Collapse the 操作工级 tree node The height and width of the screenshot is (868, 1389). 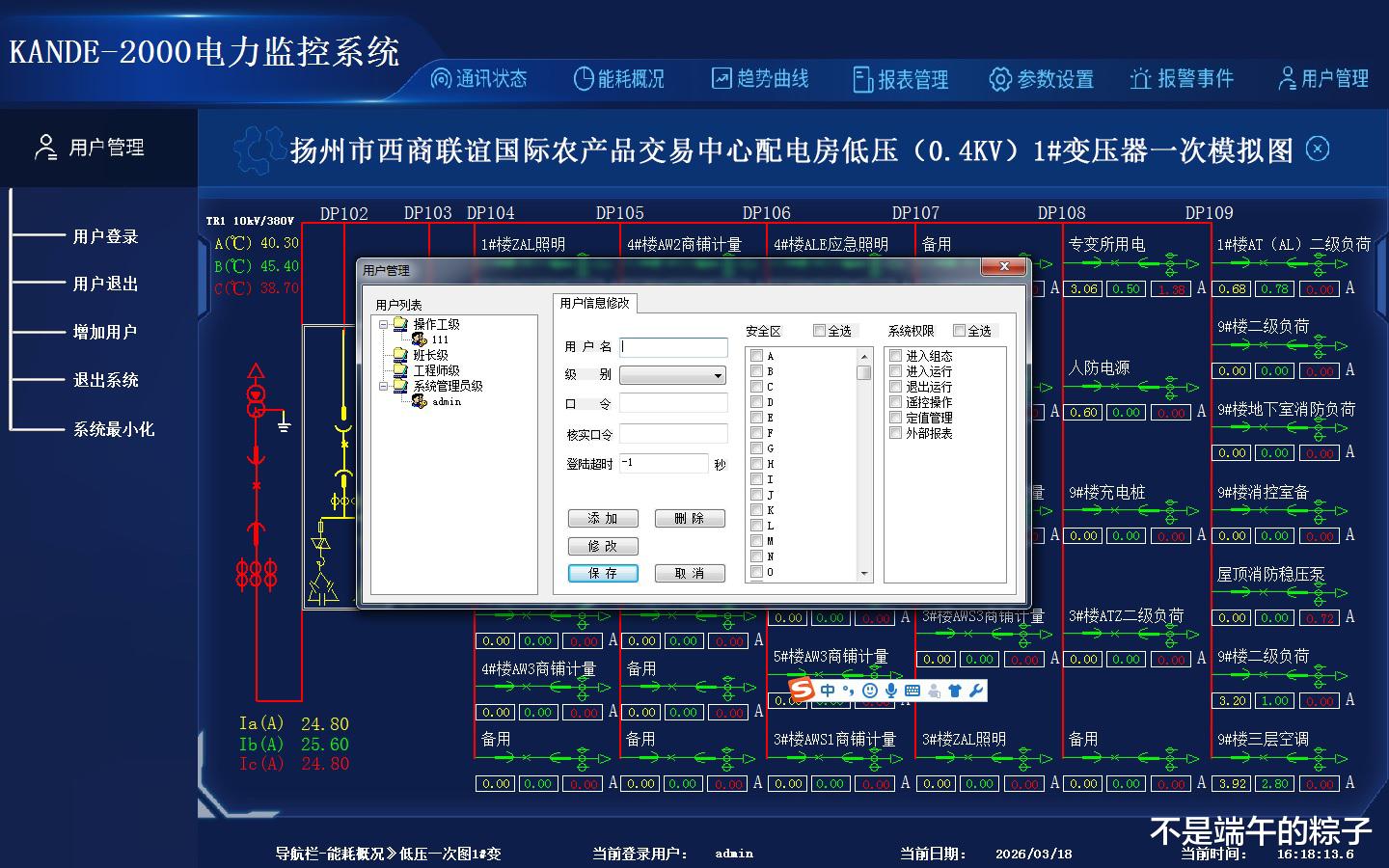point(383,324)
